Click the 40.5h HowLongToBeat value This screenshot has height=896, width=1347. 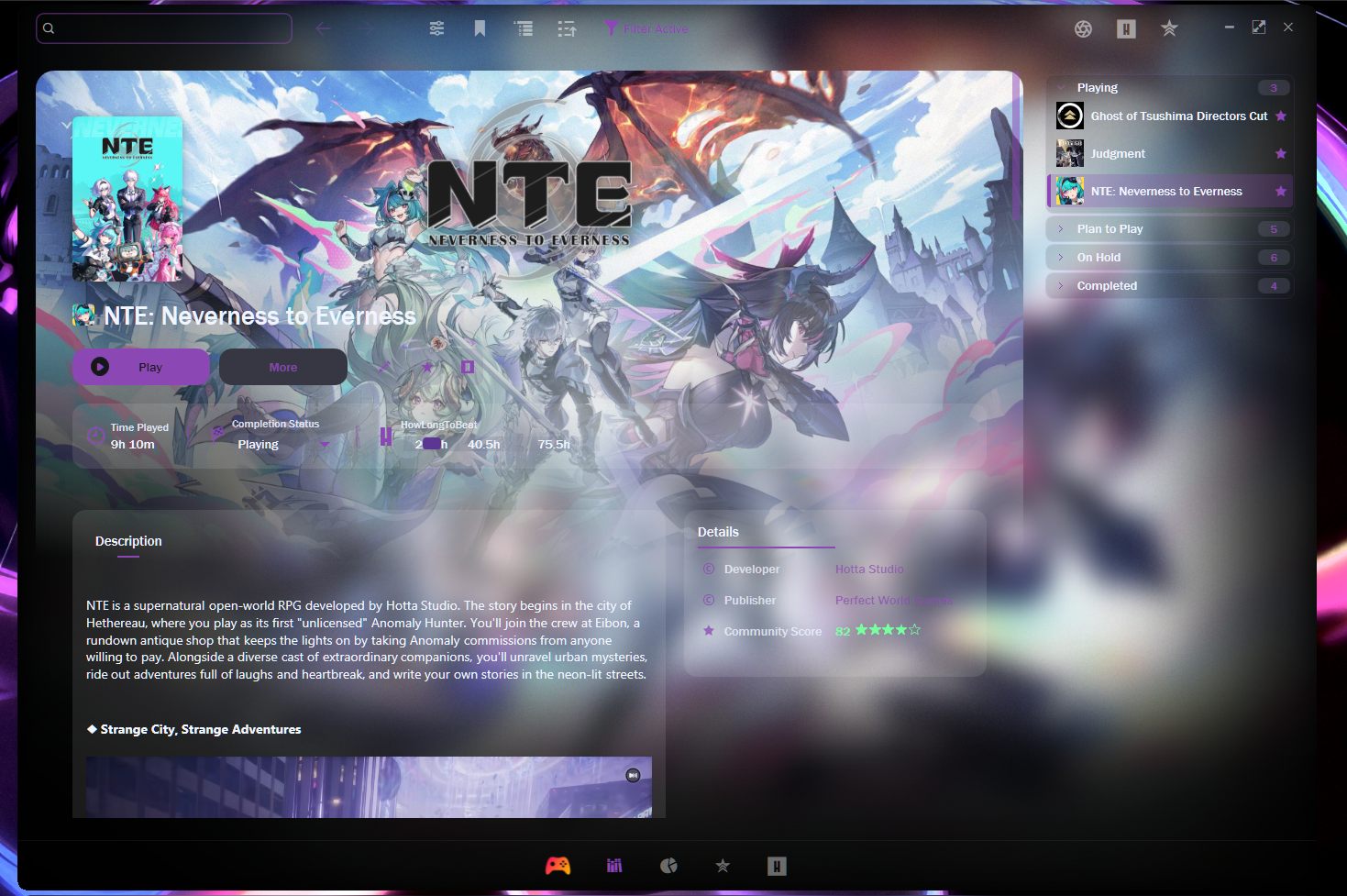pyautogui.click(x=484, y=444)
